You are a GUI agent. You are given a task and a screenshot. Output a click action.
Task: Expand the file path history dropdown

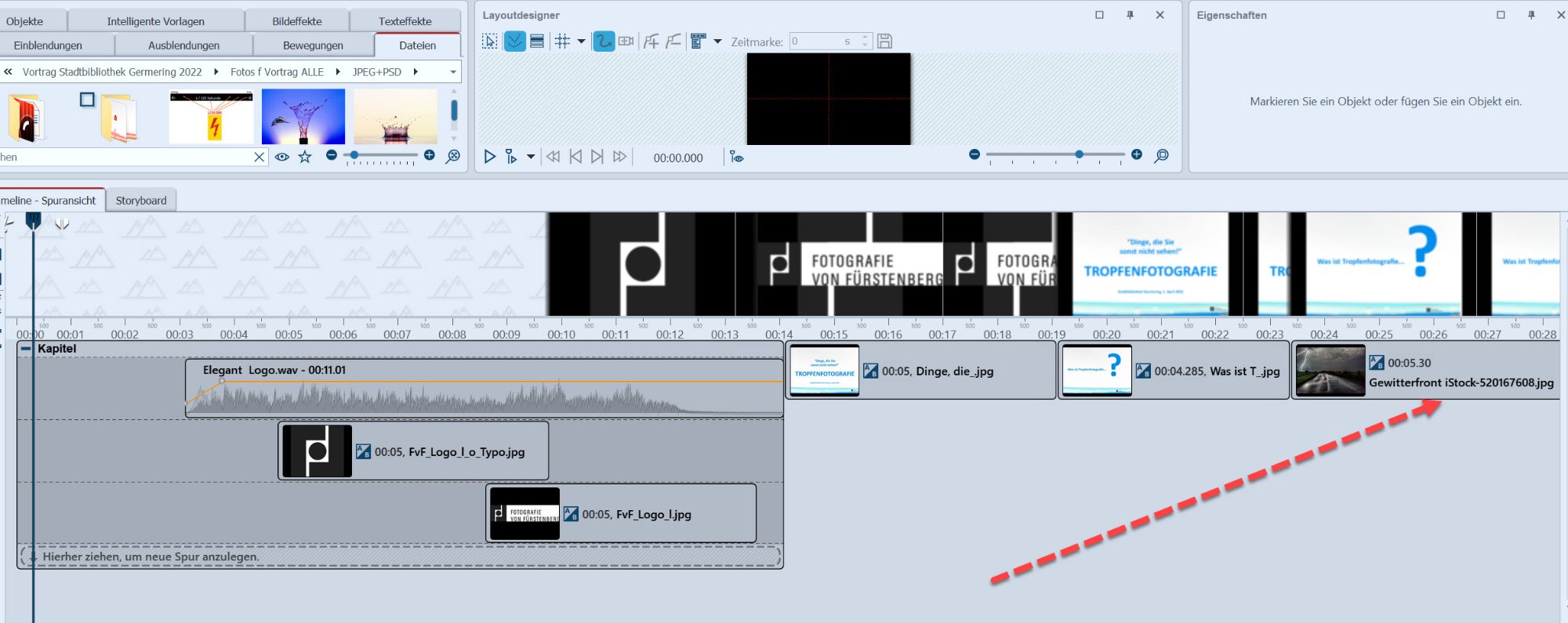point(453,72)
